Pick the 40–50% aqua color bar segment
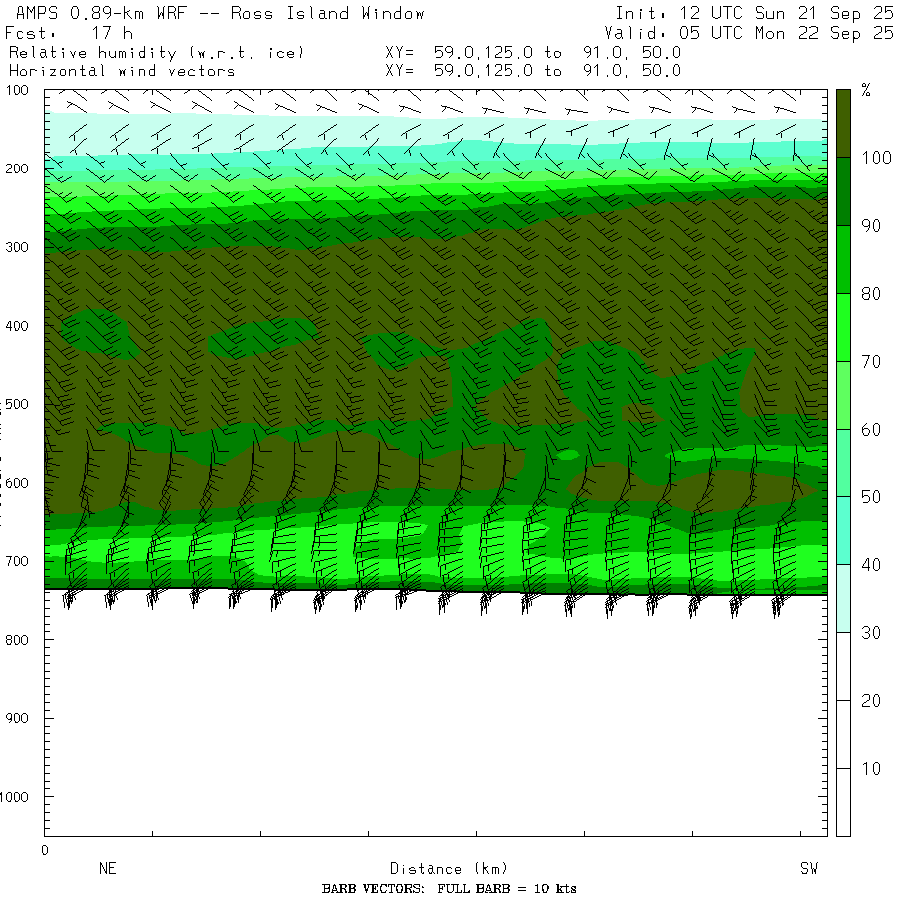The image size is (900, 900). [x=843, y=530]
